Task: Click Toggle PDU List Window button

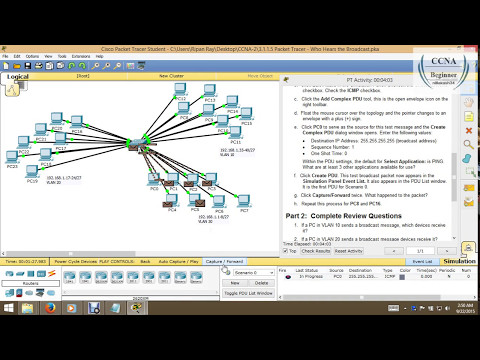Action: coord(248,293)
